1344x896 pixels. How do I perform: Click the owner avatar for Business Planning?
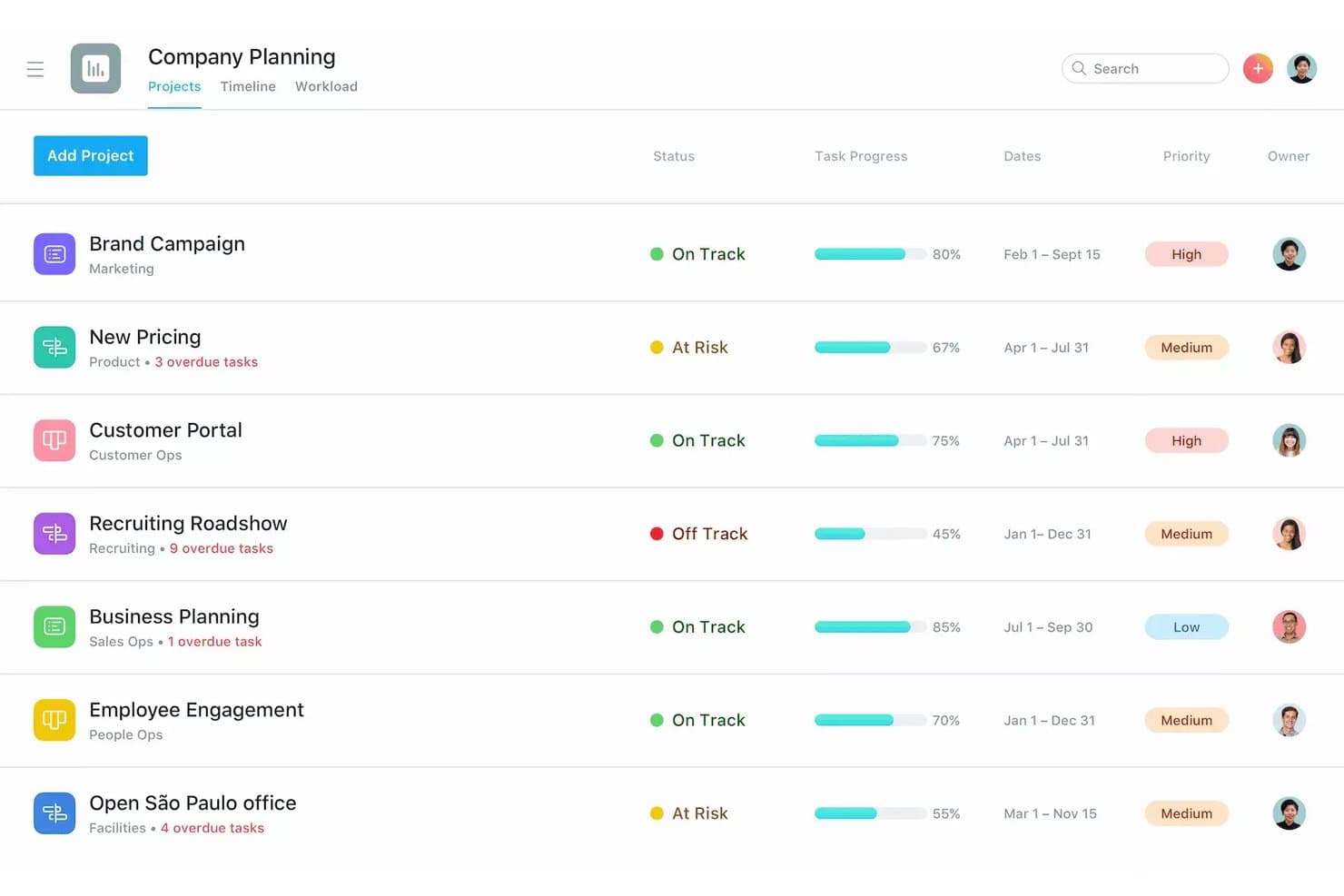pyautogui.click(x=1289, y=627)
